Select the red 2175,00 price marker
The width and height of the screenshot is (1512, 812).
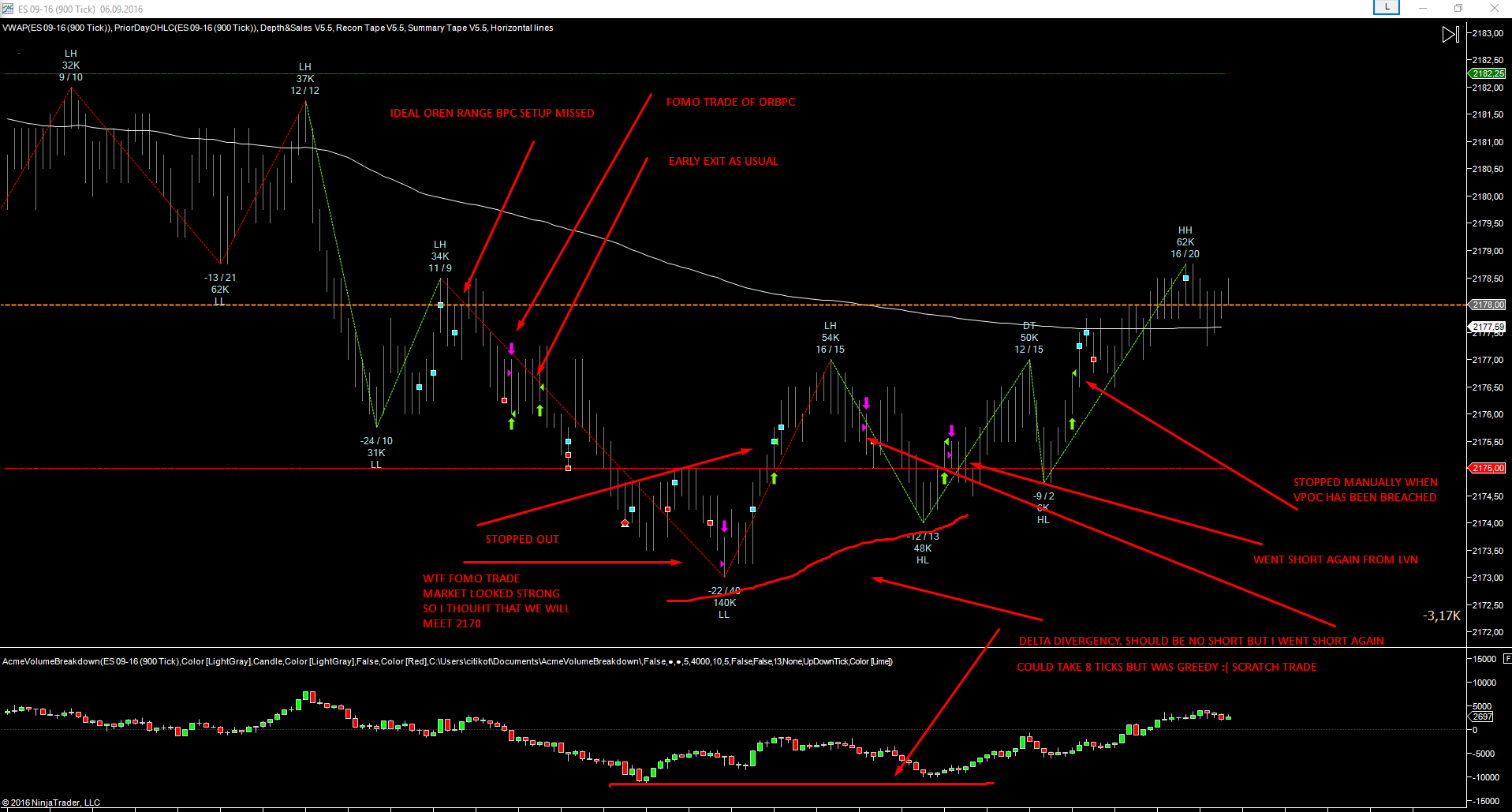[1488, 468]
